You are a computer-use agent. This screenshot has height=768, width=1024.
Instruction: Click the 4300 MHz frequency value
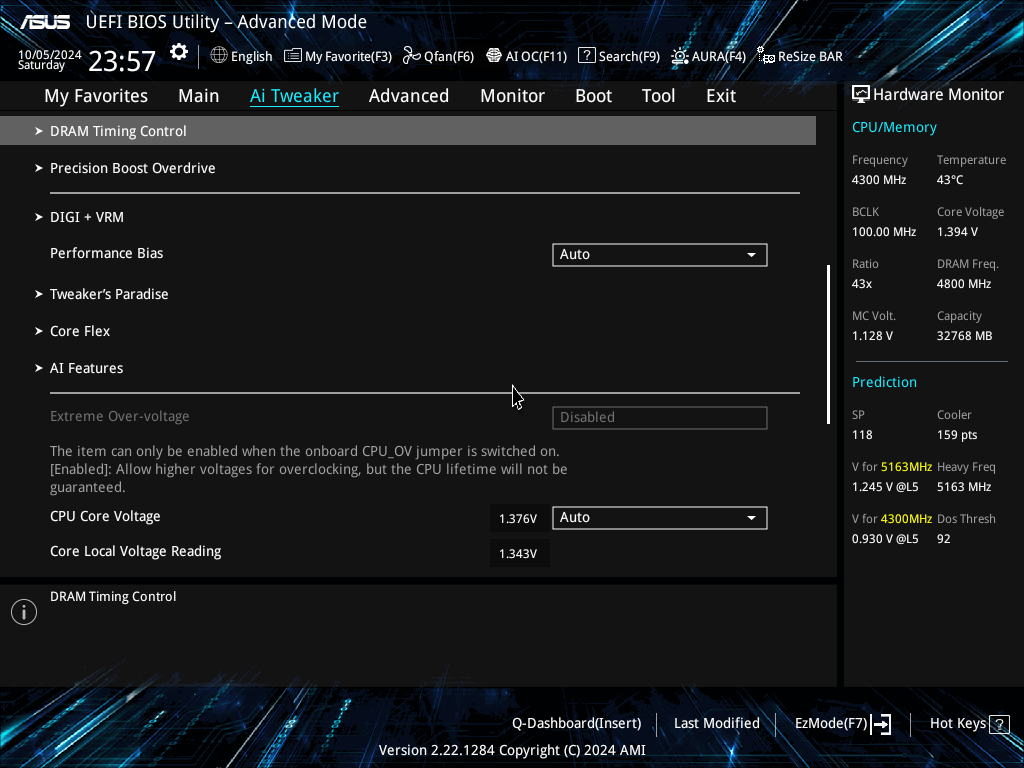pos(879,180)
